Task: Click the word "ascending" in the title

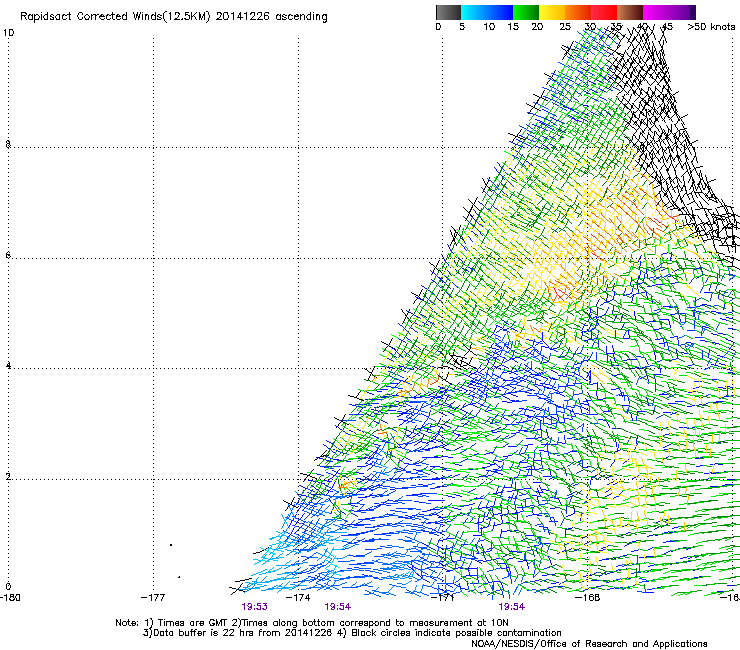Action: point(301,17)
